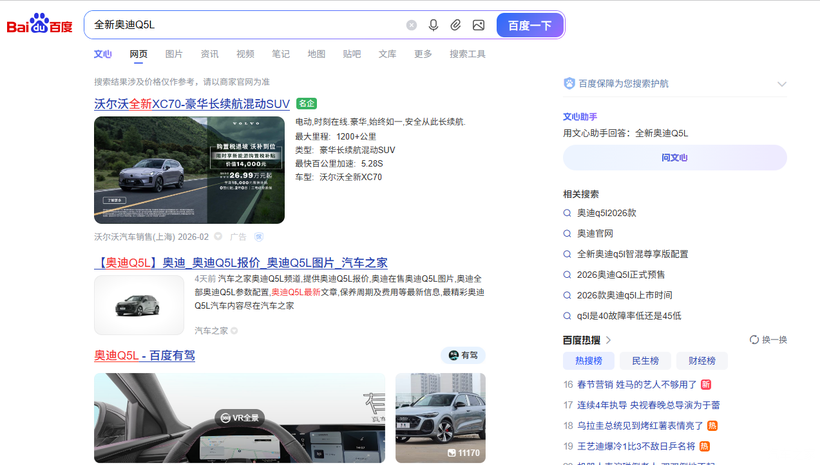The height and width of the screenshot is (465, 820).
Task: Select the 财经榜 hot list tab
Action: (702, 361)
